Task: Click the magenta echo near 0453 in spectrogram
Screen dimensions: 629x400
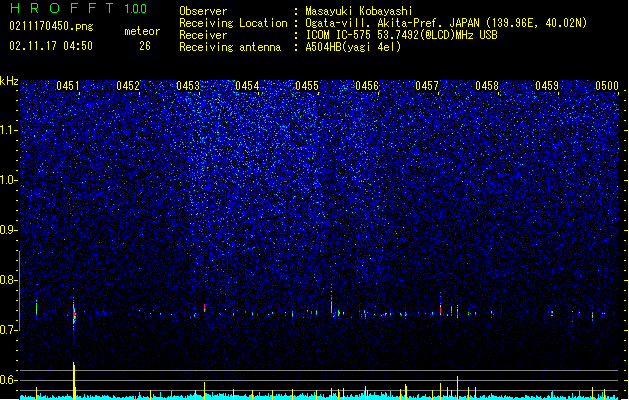Action: (x=205, y=308)
